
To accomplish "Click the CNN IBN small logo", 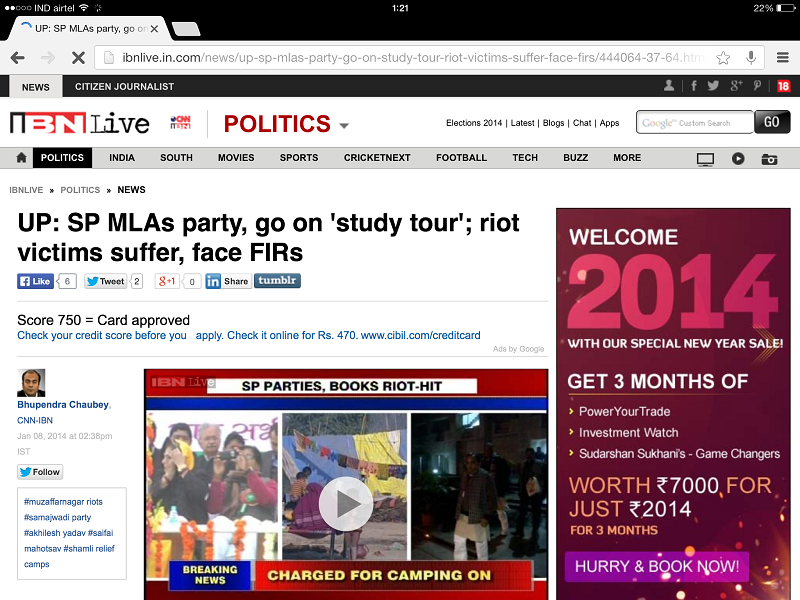I will (x=181, y=122).
